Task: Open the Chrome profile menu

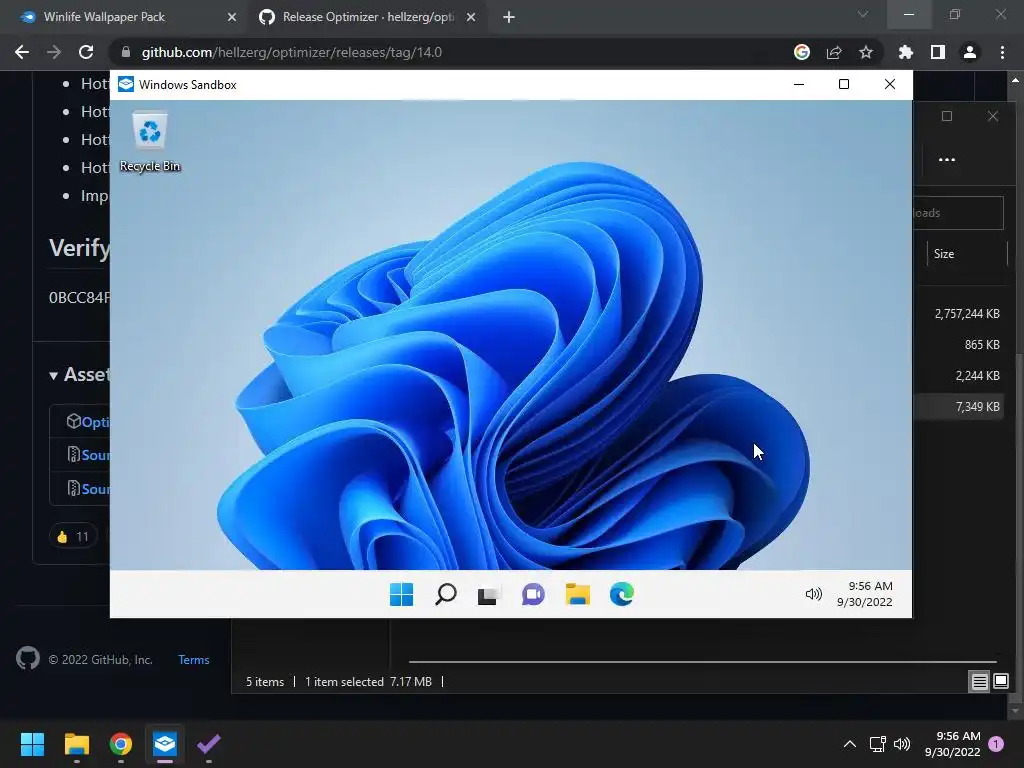Action: pos(970,52)
